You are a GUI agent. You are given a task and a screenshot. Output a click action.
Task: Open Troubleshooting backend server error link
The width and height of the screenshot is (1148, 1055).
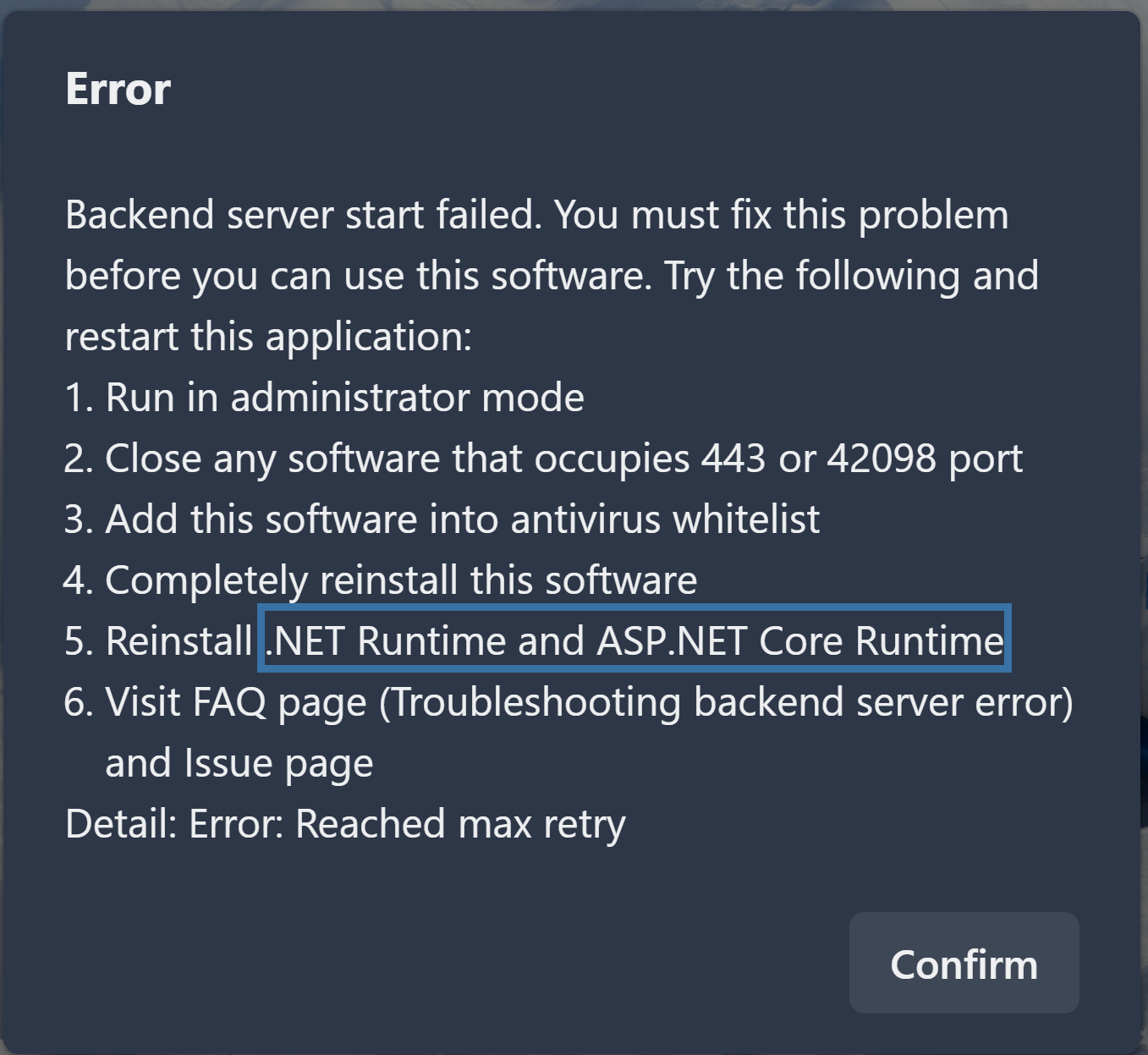726,702
